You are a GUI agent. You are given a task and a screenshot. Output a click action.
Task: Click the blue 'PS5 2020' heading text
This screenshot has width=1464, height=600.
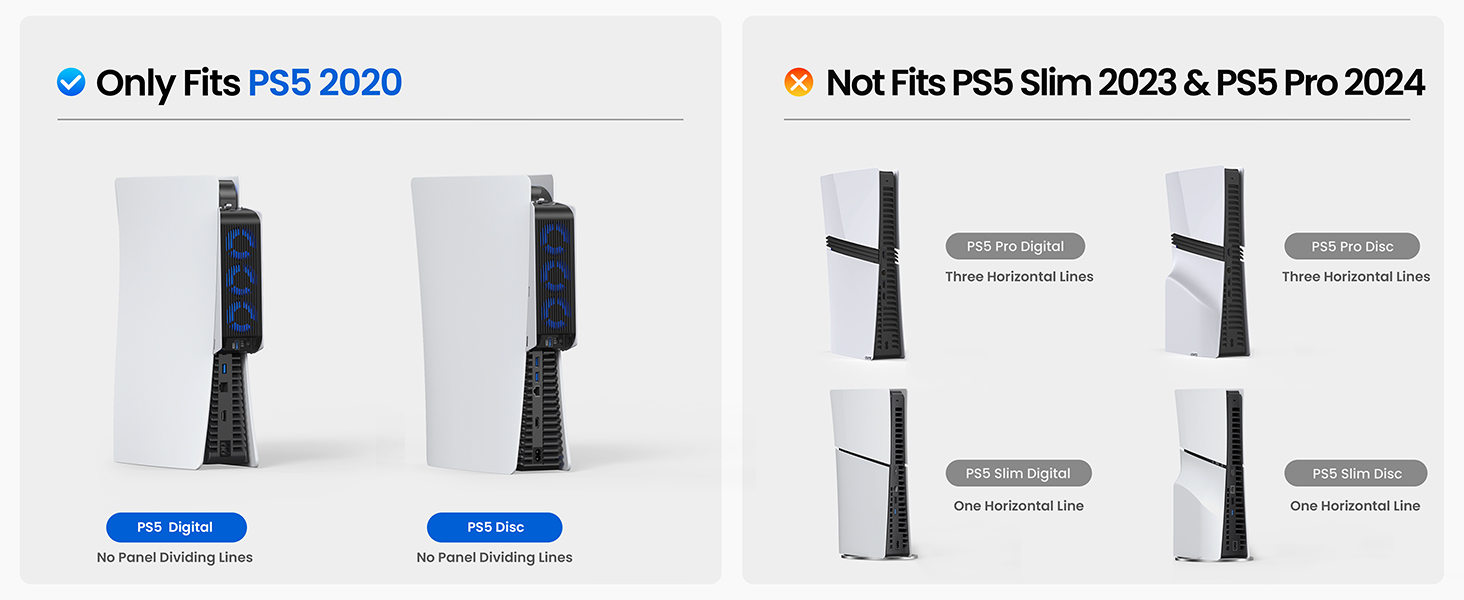click(325, 83)
